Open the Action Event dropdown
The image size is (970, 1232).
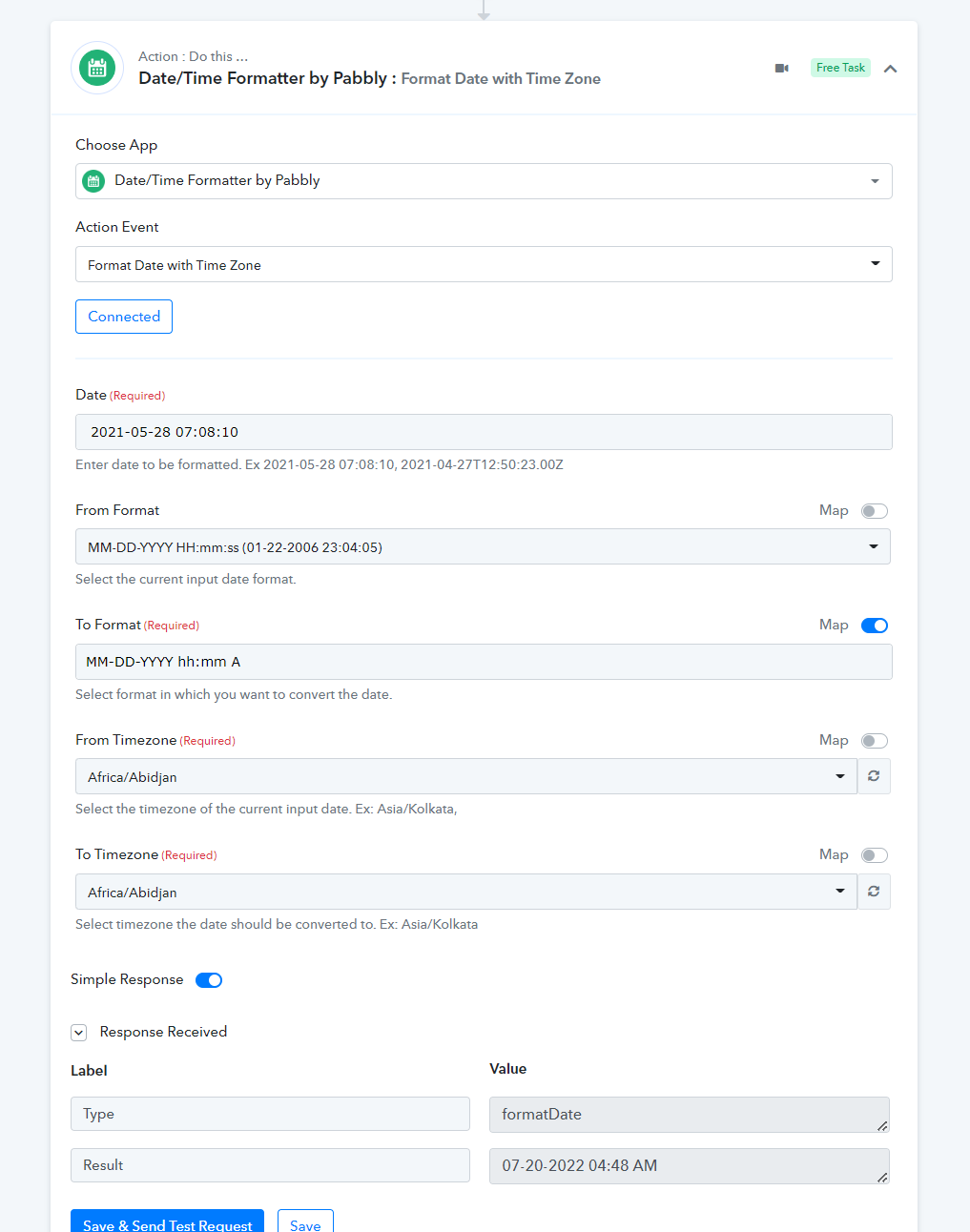pyautogui.click(x=484, y=264)
